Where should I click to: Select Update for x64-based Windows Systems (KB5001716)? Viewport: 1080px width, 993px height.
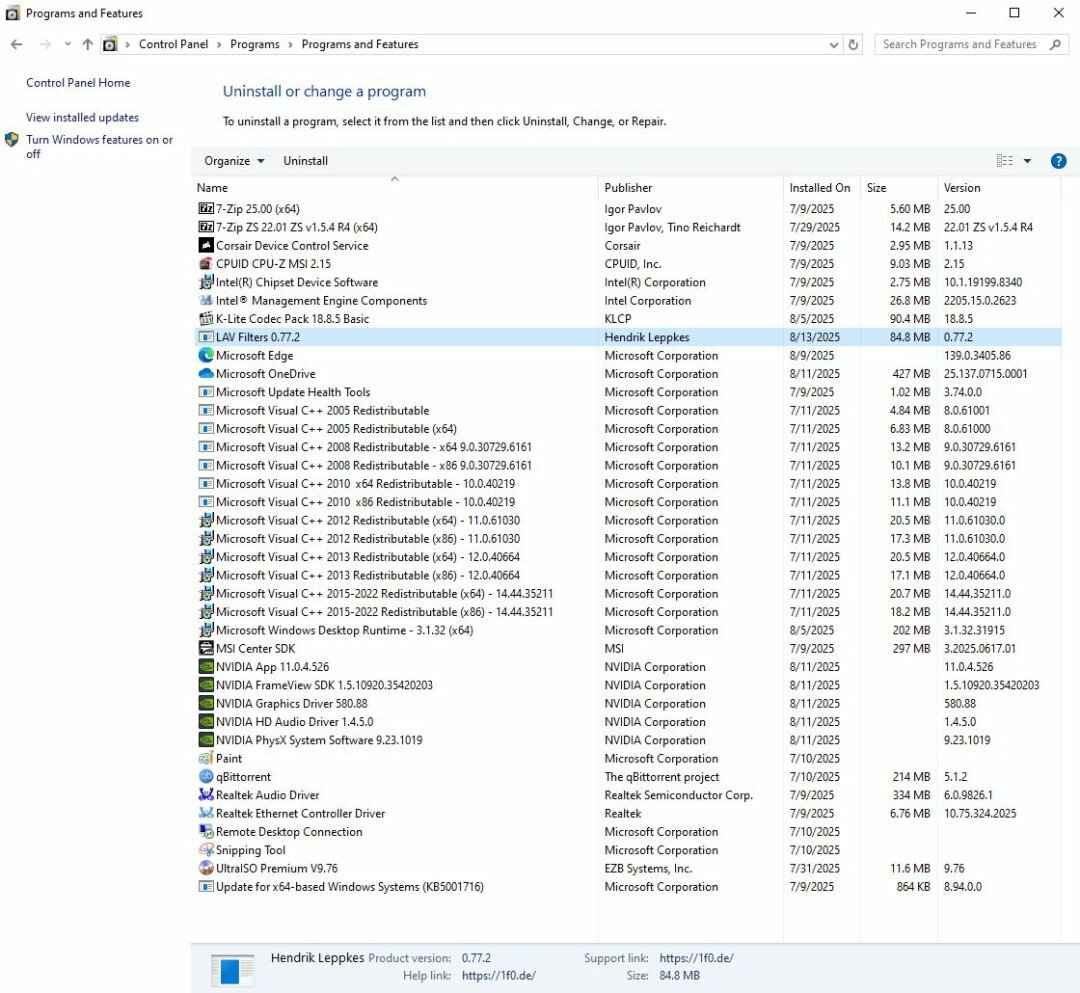tap(626, 887)
